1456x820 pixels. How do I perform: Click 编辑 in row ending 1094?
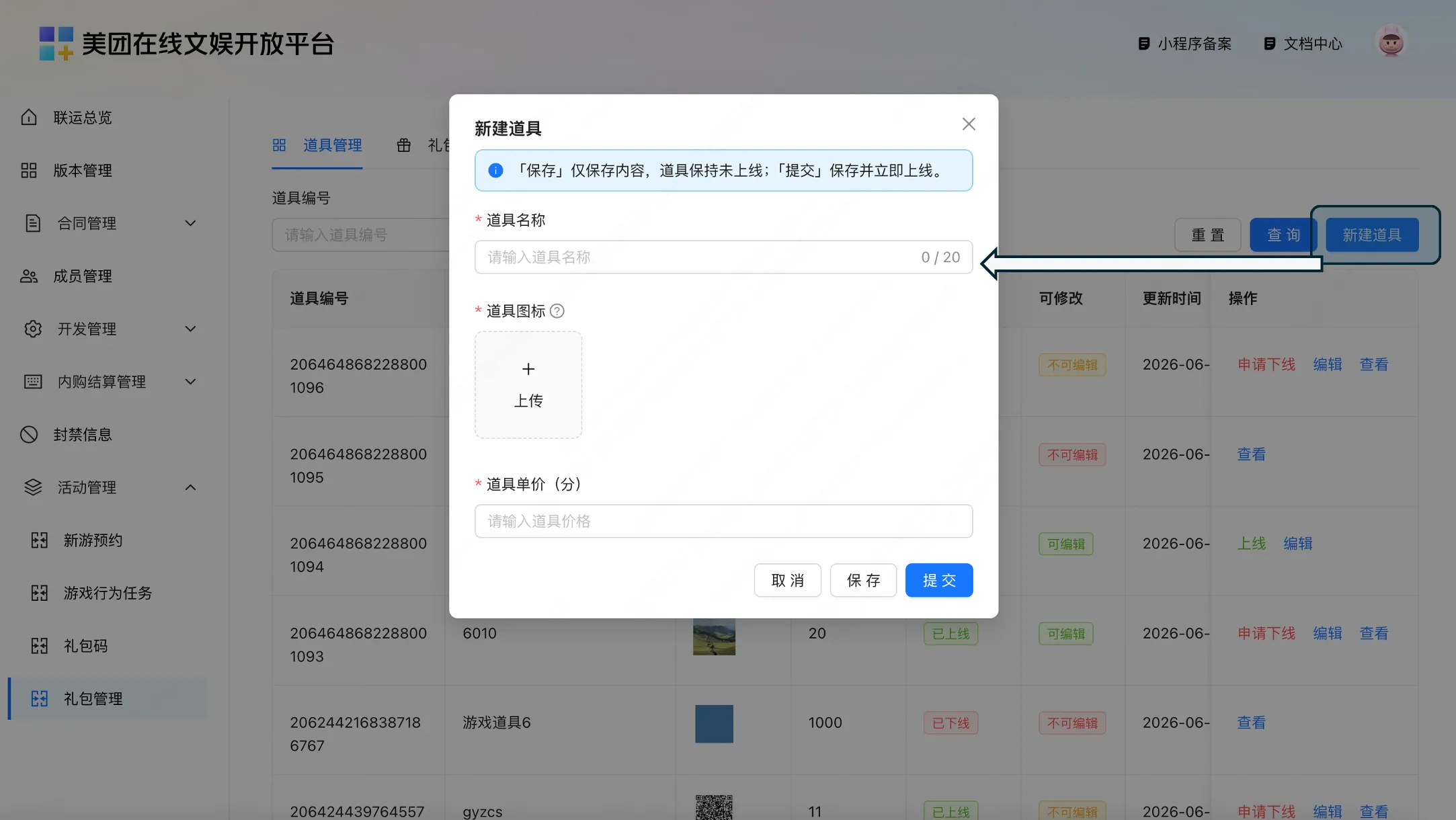[x=1298, y=543]
